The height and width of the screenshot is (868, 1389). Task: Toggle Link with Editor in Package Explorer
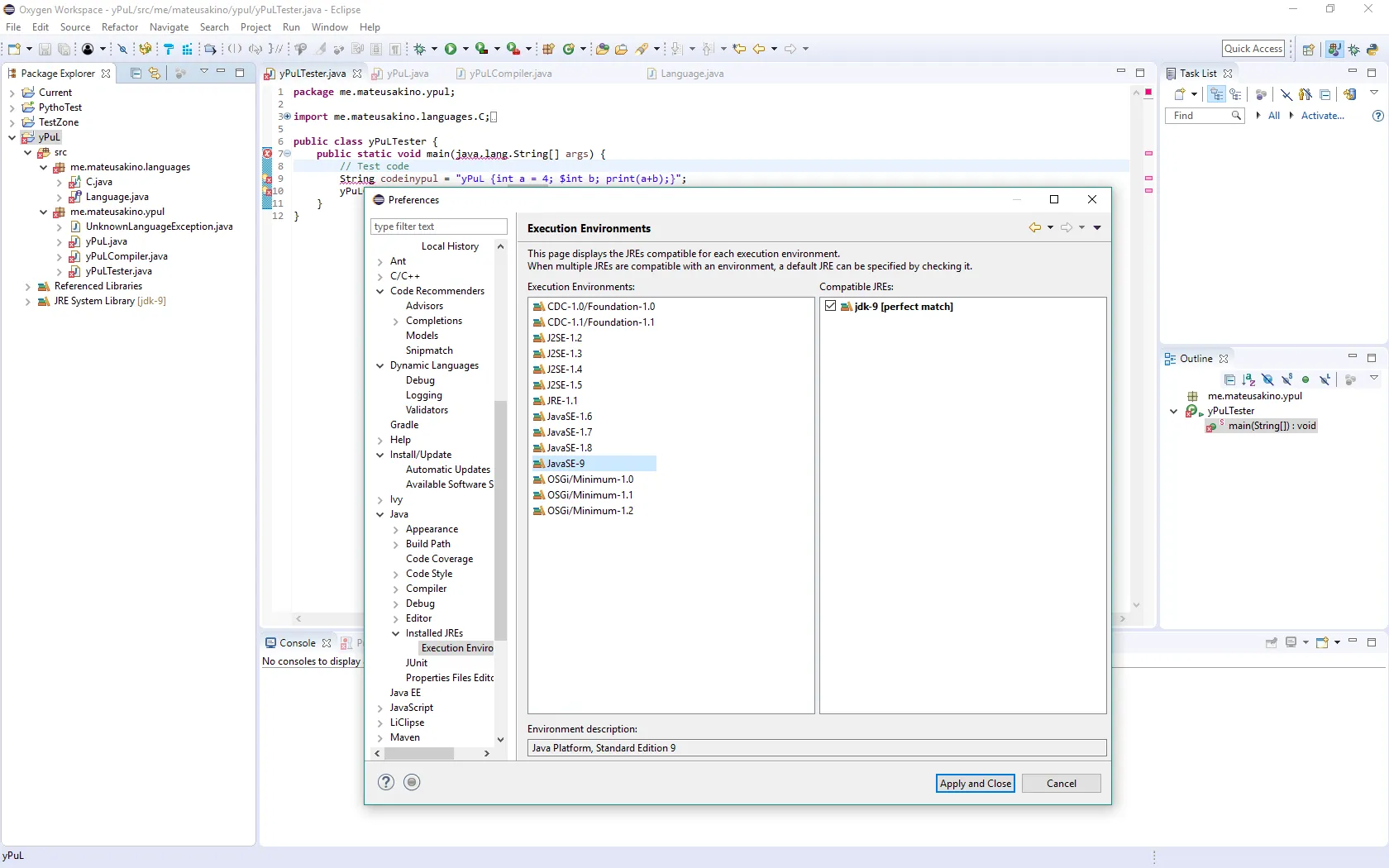click(x=155, y=73)
